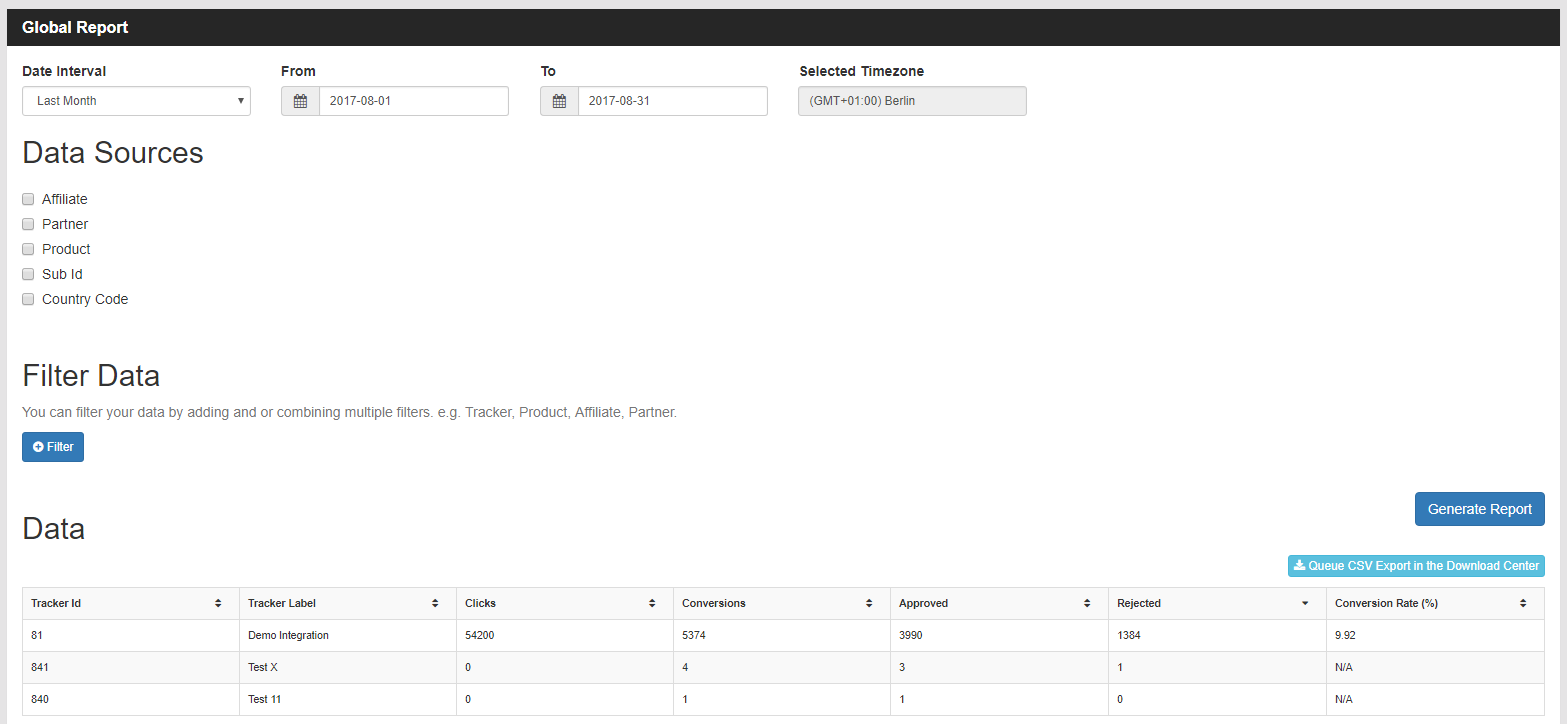This screenshot has width=1567, height=724.
Task: Select the Country Code checkbox
Action: 28,299
